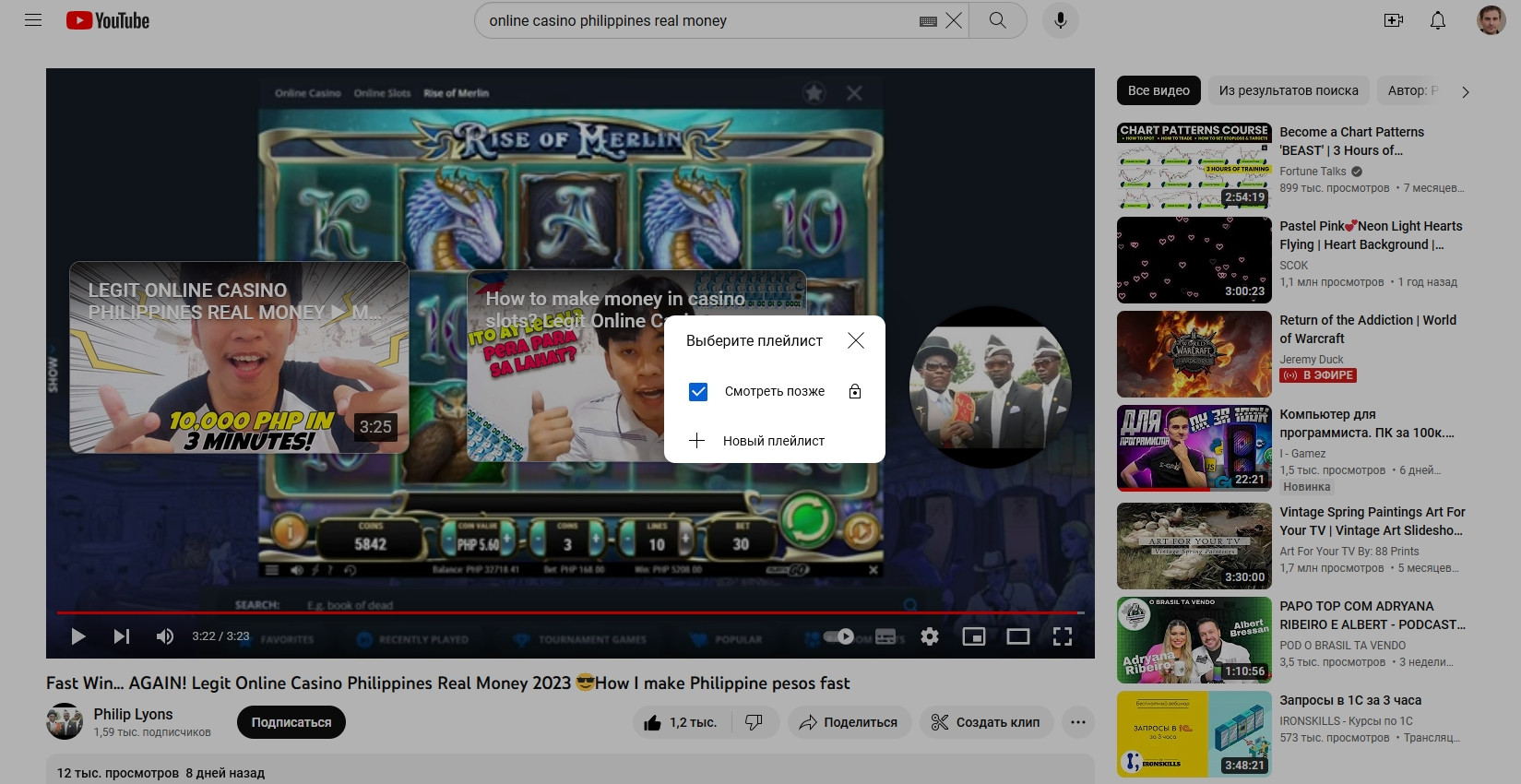Open the Chart Patterns Course video thumbnail
Viewport: 1521px width, 784px height.
pyautogui.click(x=1194, y=166)
